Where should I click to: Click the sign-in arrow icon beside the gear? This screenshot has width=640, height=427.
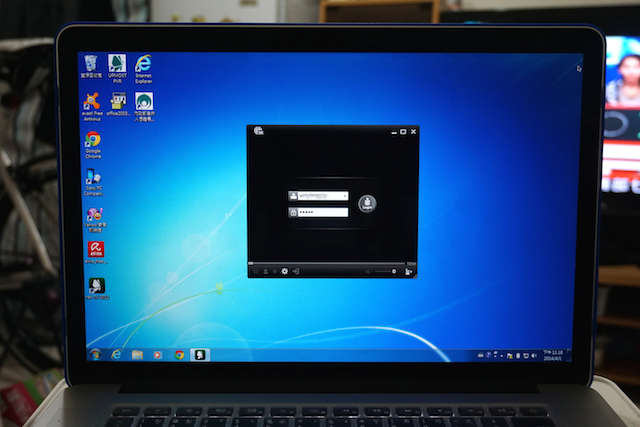coord(296,271)
